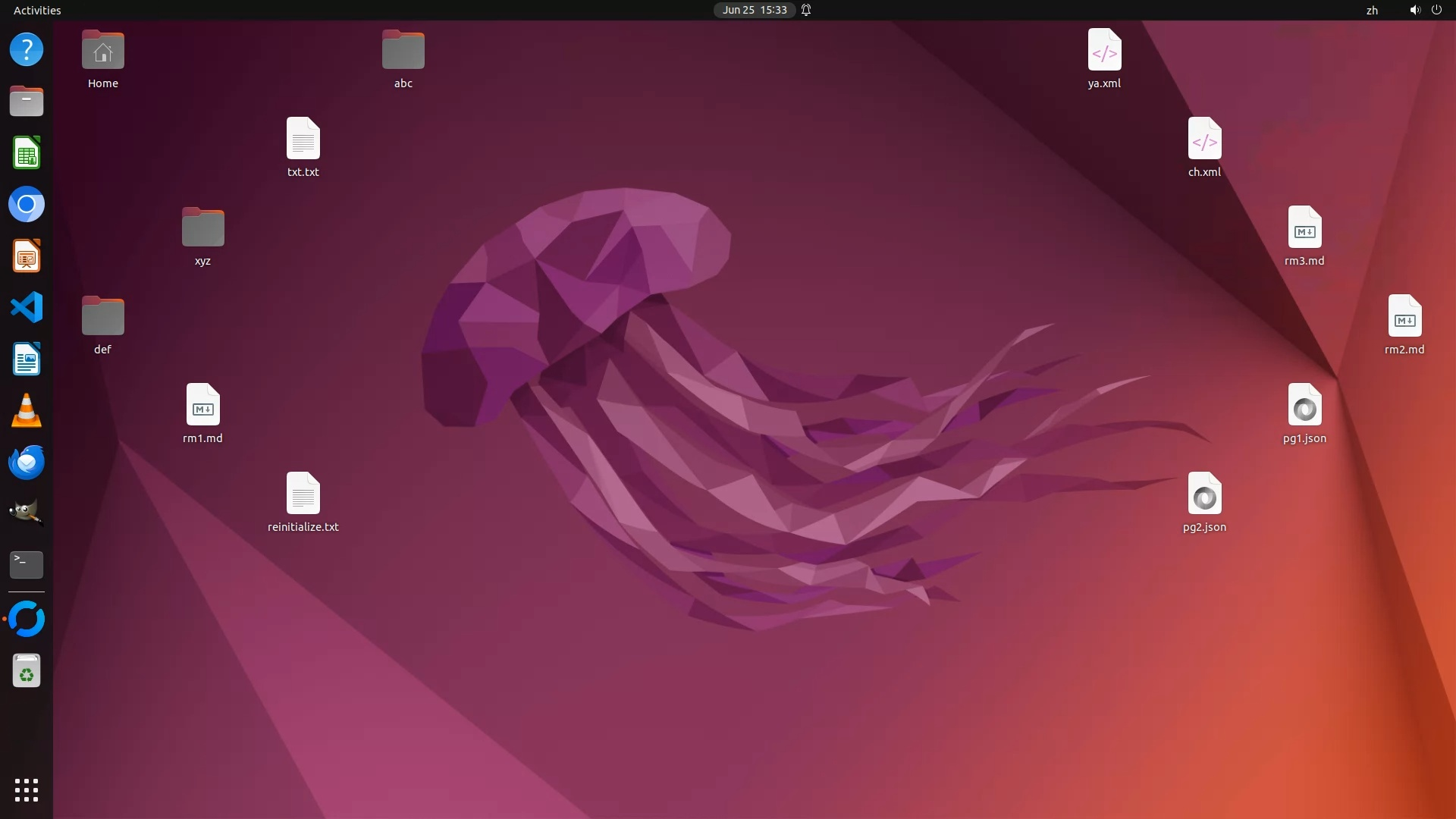Select the xyz folder on the desktop

202,228
